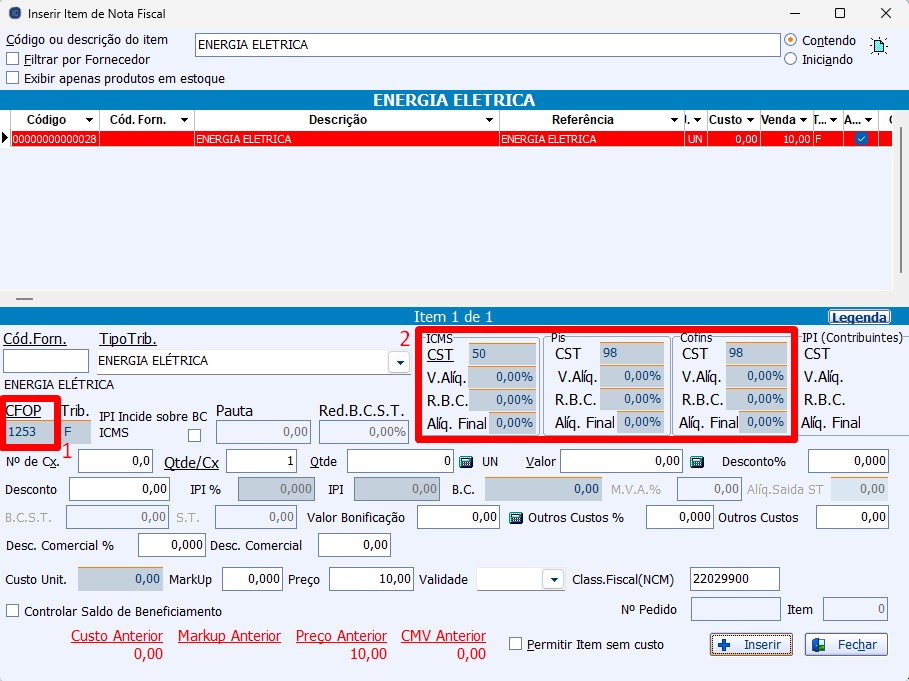Click the row indicator arrow of the item row
Image resolution: width=909 pixels, height=681 pixels.
coord(5,139)
